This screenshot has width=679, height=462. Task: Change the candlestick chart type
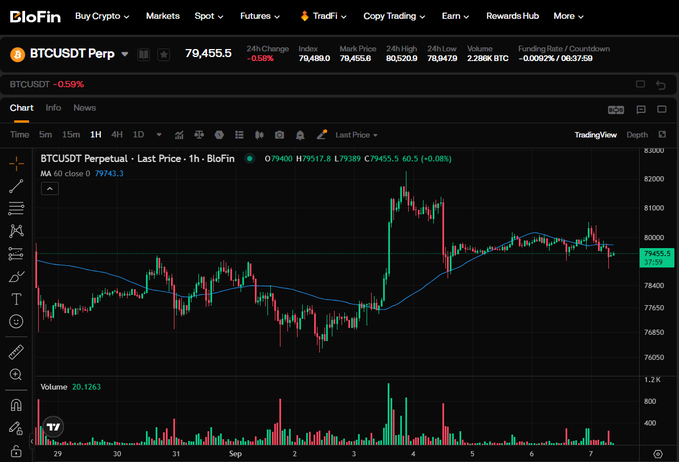pyautogui.click(x=259, y=135)
